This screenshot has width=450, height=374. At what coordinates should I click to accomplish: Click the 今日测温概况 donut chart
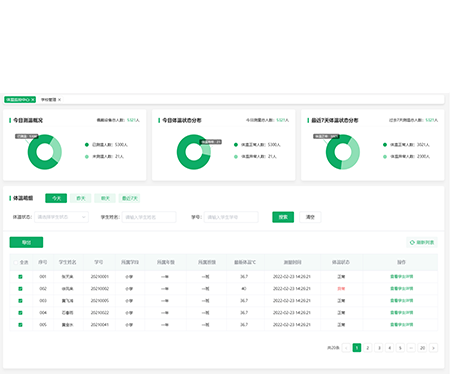(x=45, y=152)
